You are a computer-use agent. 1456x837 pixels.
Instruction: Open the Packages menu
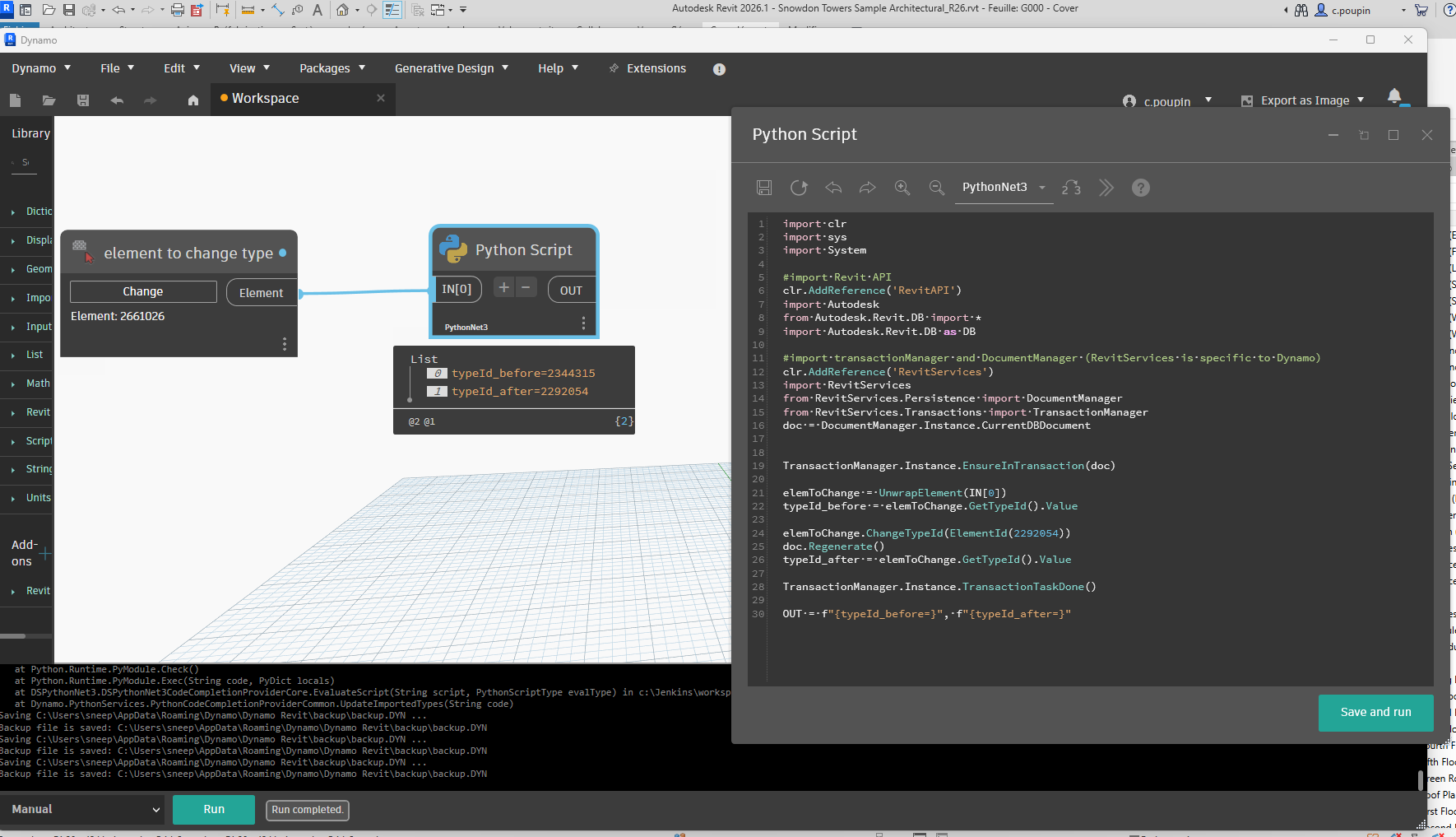tap(332, 68)
